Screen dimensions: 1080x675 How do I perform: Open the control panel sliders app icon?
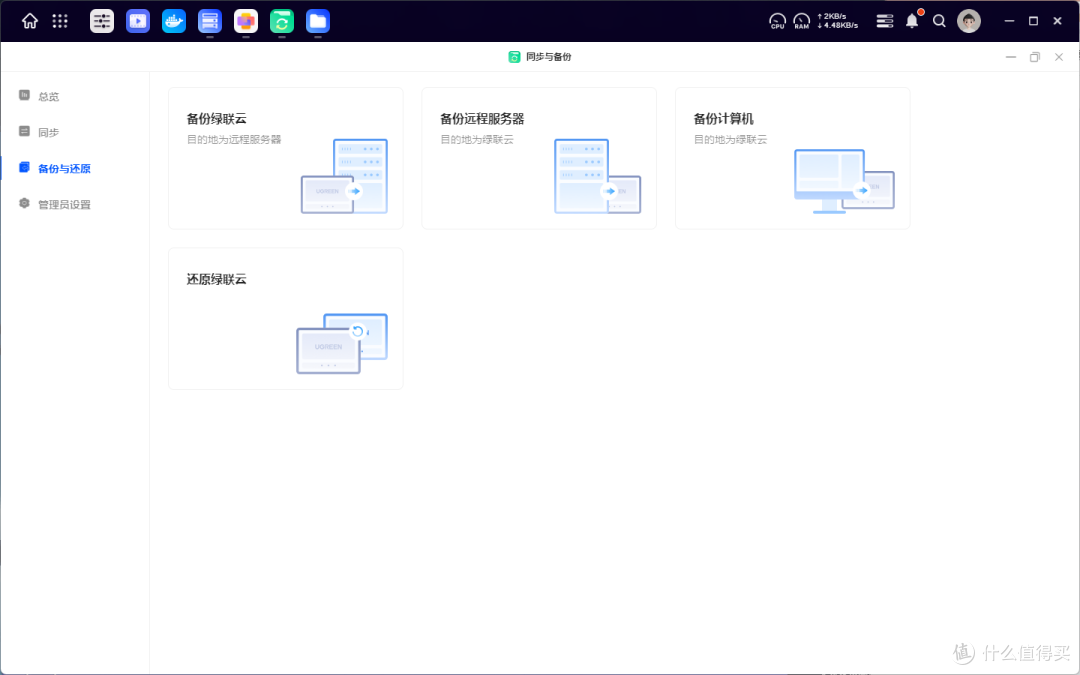[x=102, y=21]
